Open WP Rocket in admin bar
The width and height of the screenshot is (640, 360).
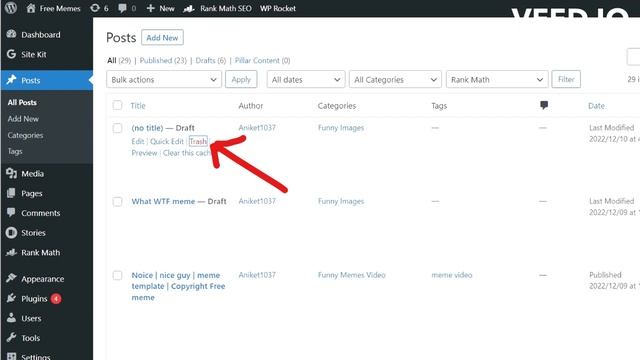[x=278, y=8]
